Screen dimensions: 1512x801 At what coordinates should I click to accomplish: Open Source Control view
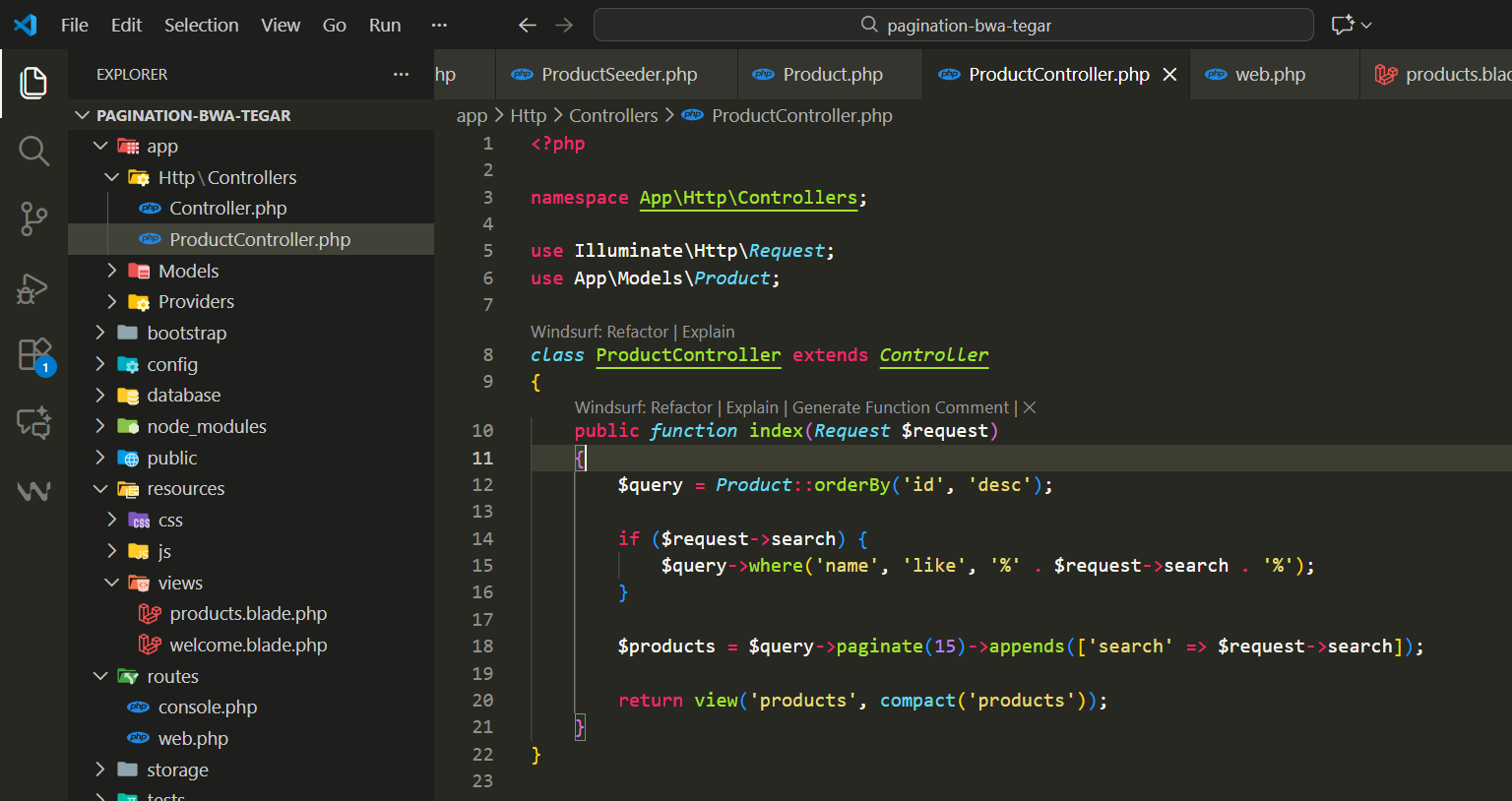click(33, 218)
